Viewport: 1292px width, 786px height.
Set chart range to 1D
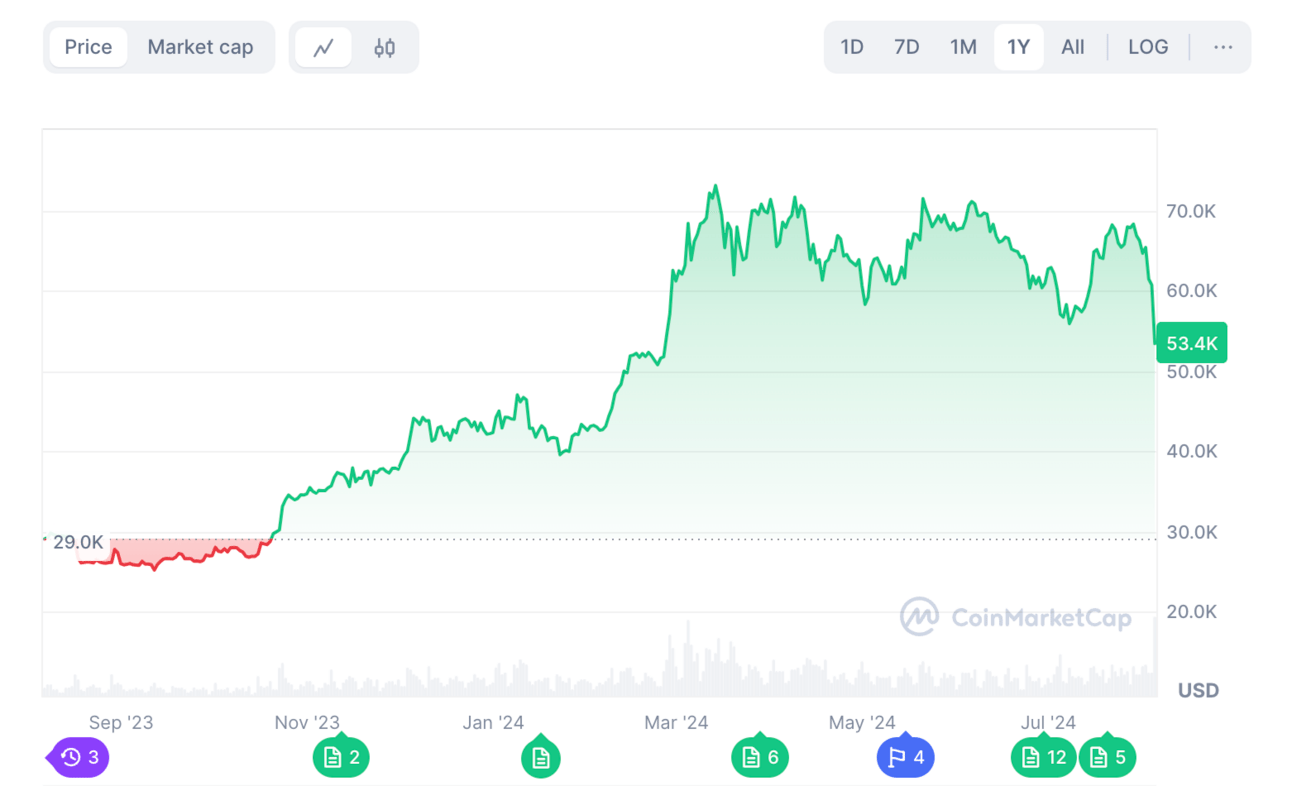click(852, 47)
